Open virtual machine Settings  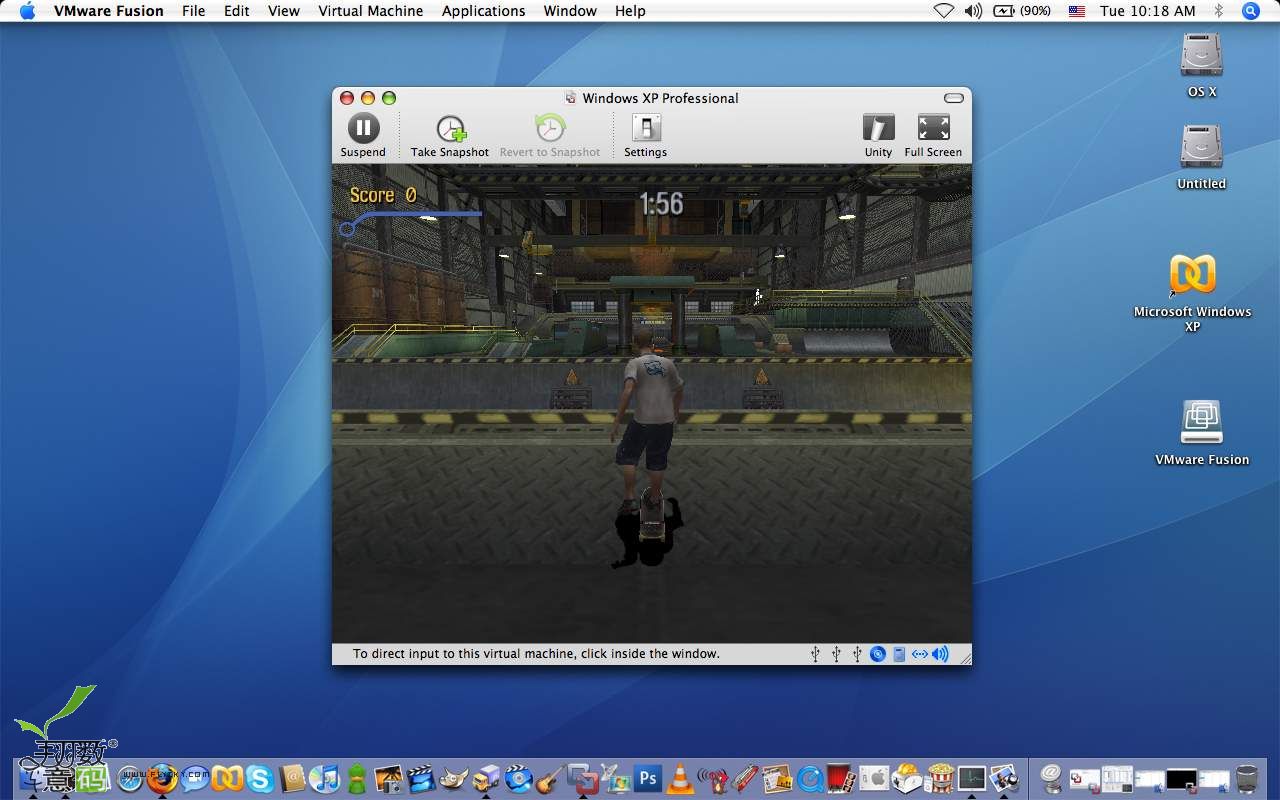[x=646, y=136]
